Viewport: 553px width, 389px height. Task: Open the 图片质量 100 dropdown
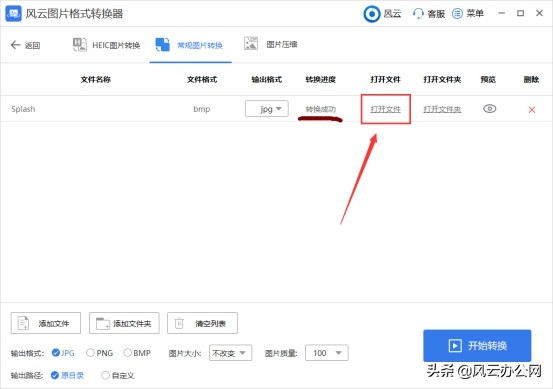coord(327,353)
